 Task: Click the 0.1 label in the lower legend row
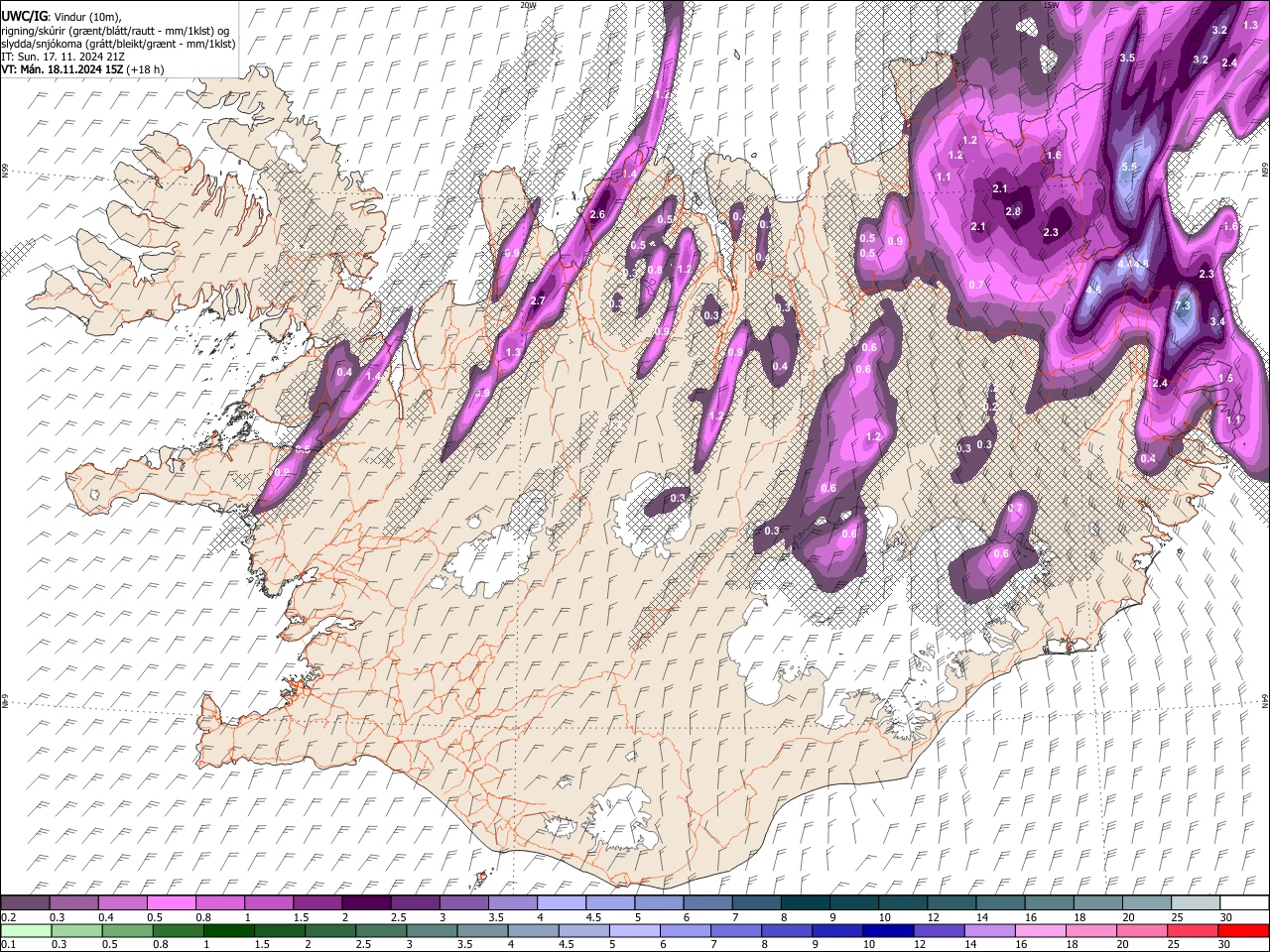point(8,944)
